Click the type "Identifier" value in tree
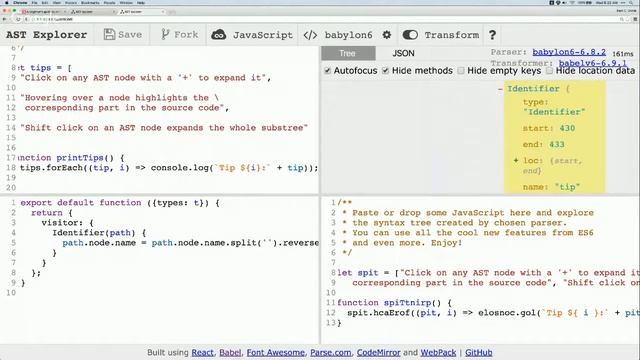The width and height of the screenshot is (640, 360). point(554,112)
